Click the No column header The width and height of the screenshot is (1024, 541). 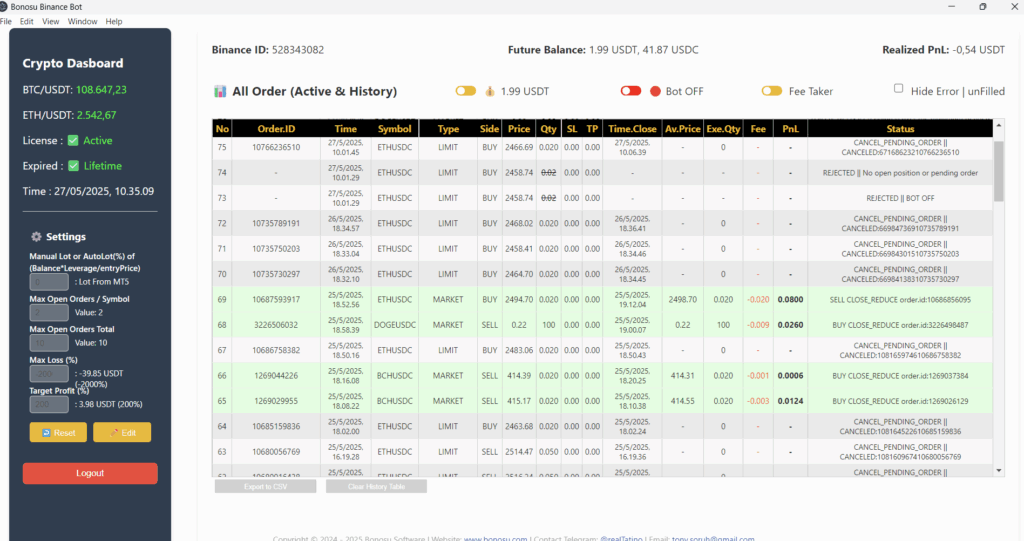(x=222, y=129)
